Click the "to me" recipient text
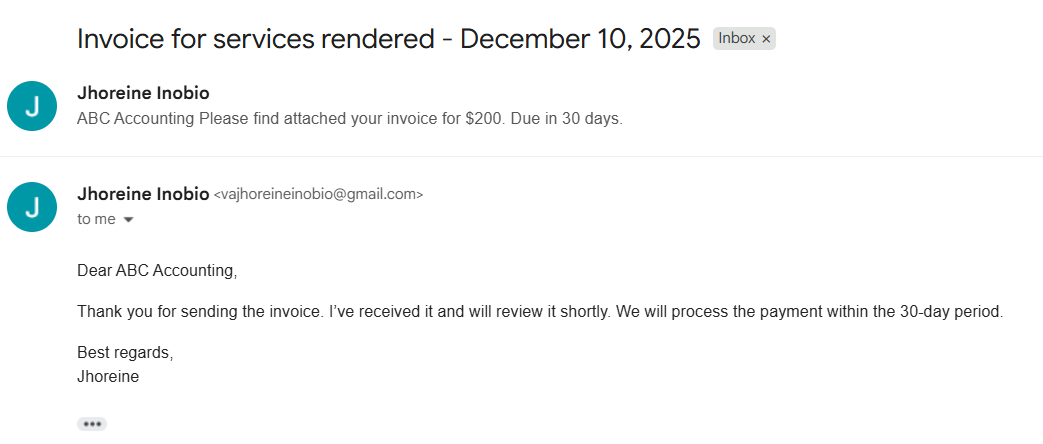1043x444 pixels. 96,219
